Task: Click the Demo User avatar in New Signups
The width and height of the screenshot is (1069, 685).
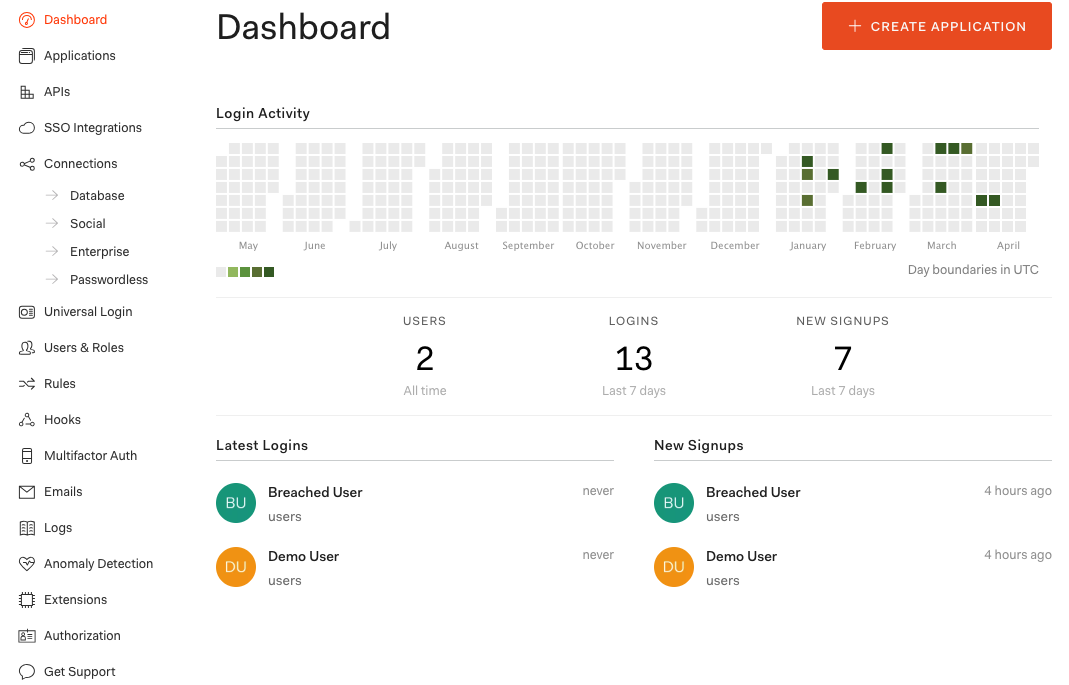Action: coord(673,567)
